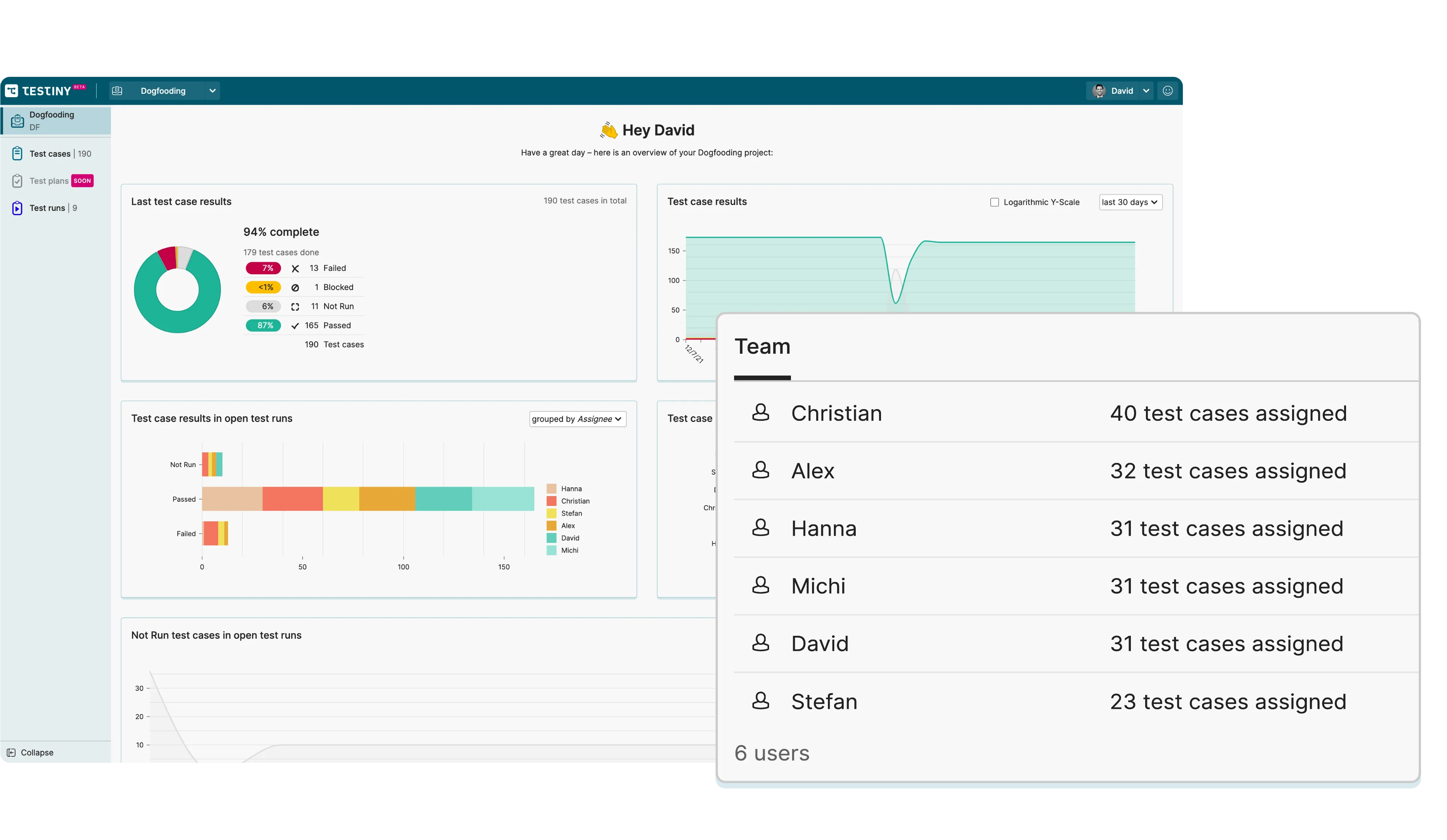Image resolution: width=1447 pixels, height=840 pixels.
Task: Click the Test plans checklist icon
Action: [x=17, y=181]
